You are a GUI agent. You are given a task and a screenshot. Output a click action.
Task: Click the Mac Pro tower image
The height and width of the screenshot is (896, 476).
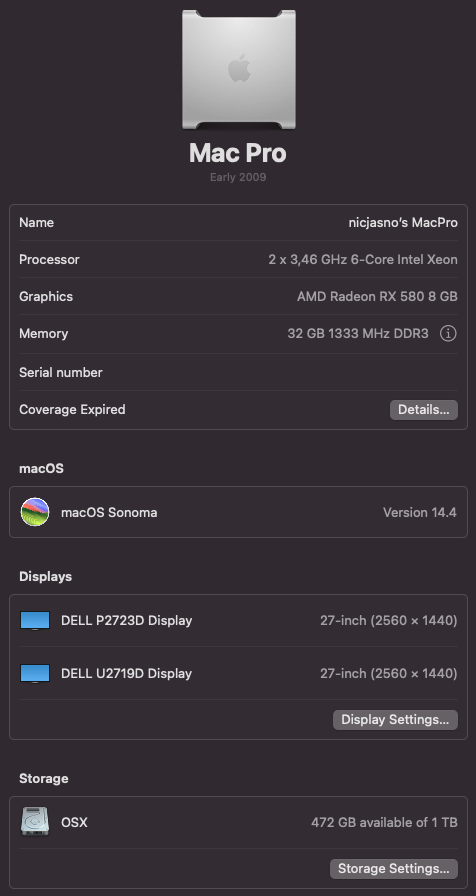tap(239, 69)
